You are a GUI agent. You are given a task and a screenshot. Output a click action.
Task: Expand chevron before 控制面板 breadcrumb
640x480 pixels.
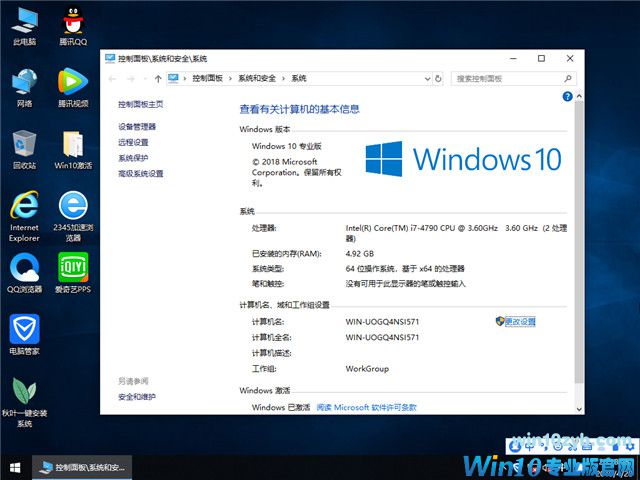tap(185, 78)
